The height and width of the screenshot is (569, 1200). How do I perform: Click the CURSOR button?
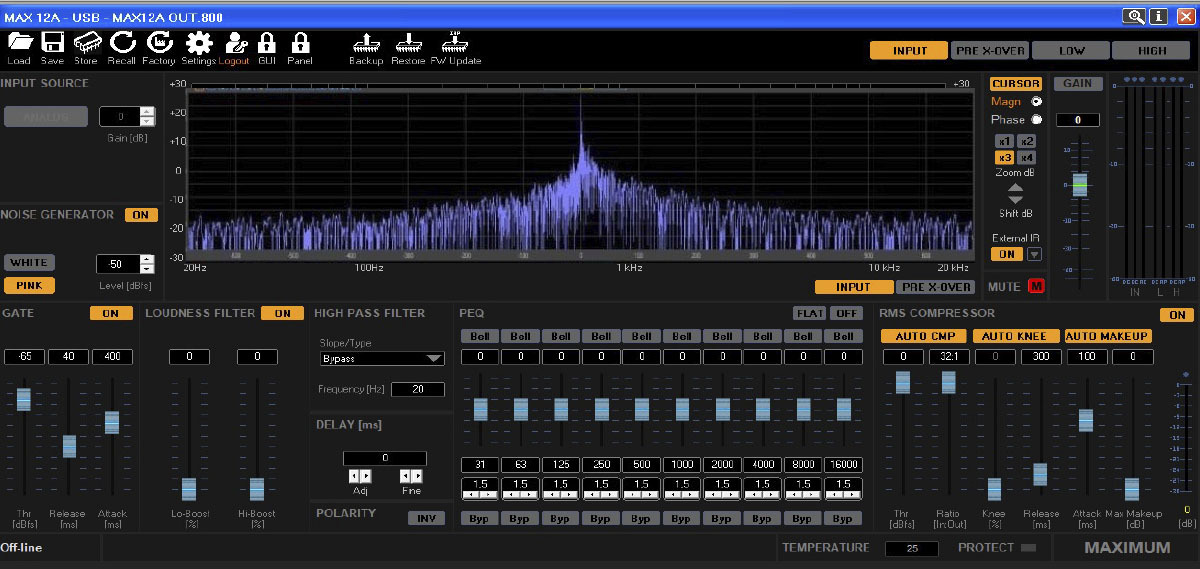1016,84
